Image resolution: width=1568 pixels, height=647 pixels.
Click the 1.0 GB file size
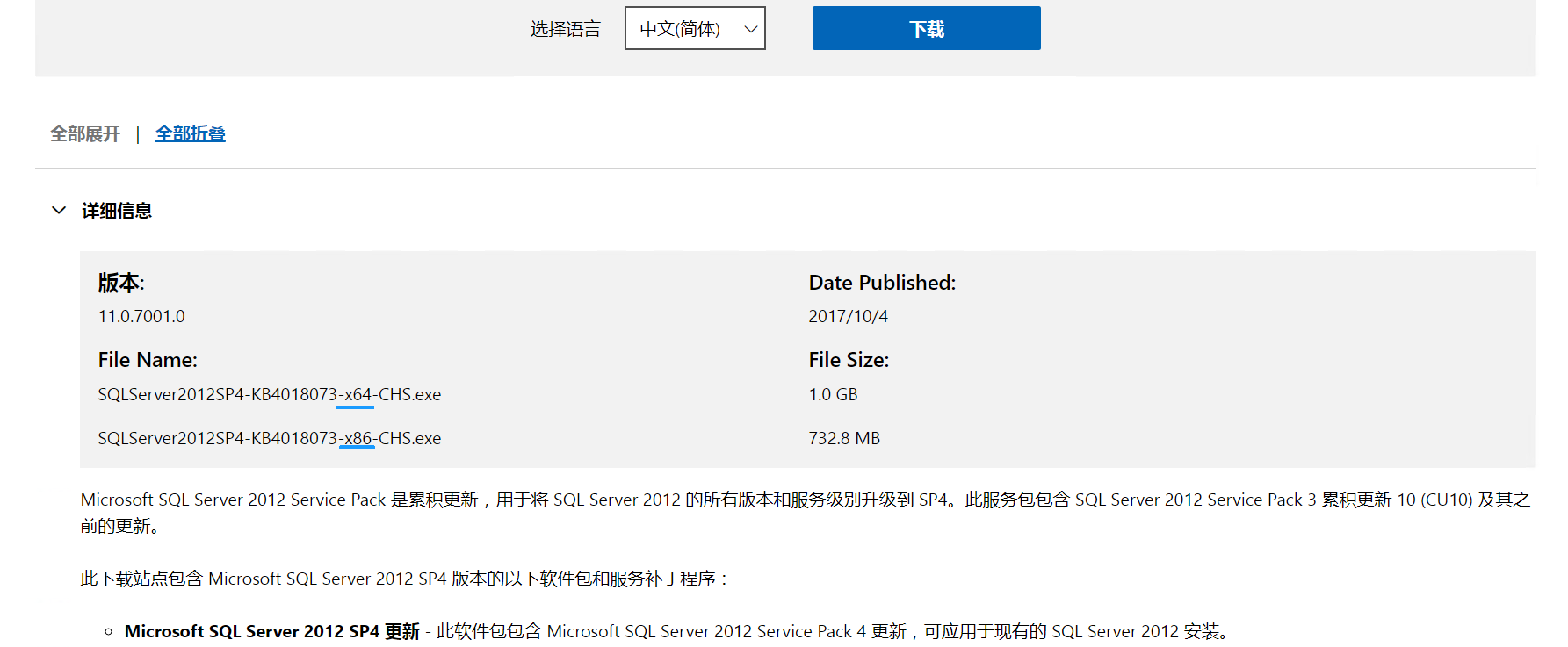(833, 394)
